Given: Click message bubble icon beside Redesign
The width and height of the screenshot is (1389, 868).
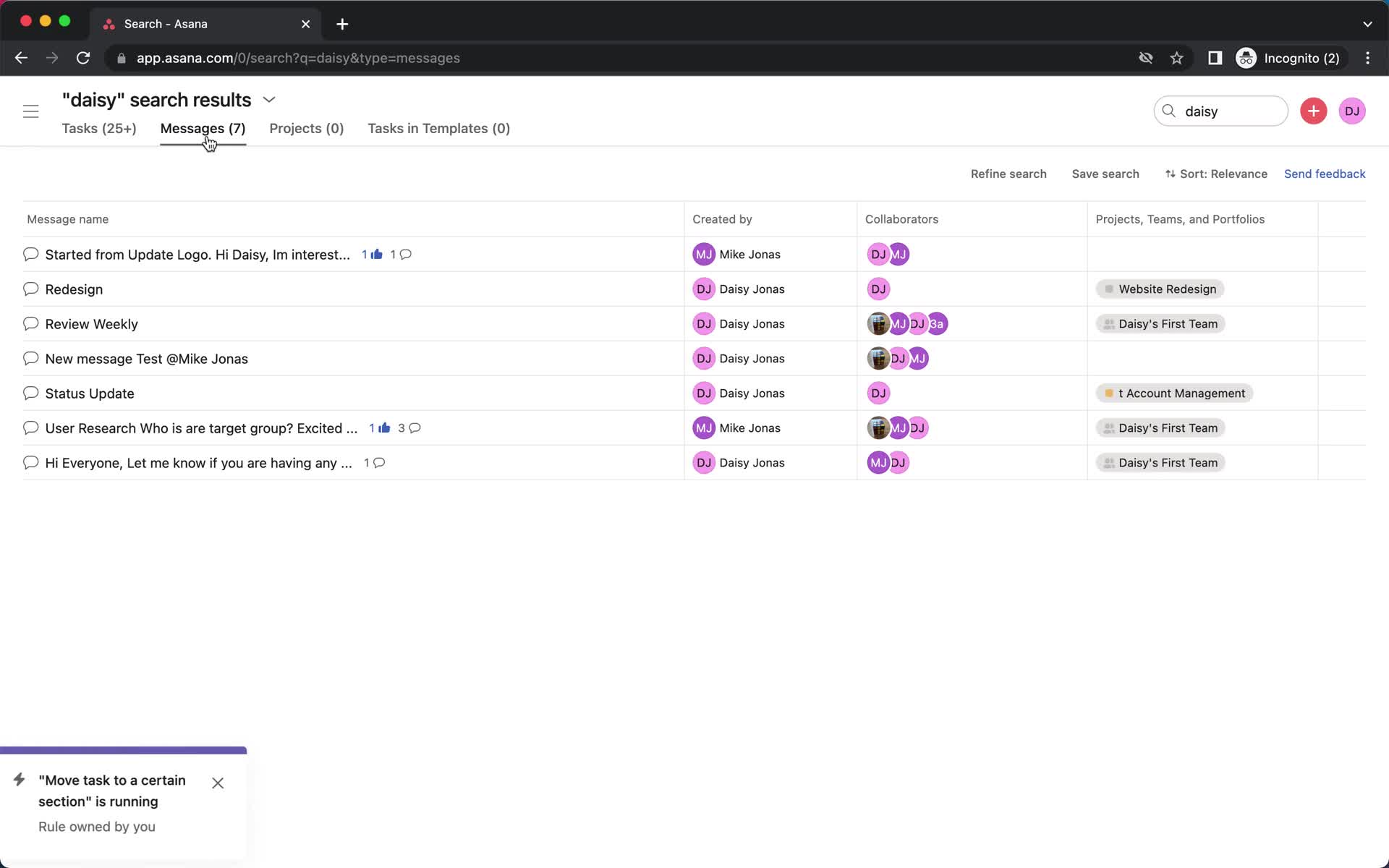Looking at the screenshot, I should pos(30,289).
